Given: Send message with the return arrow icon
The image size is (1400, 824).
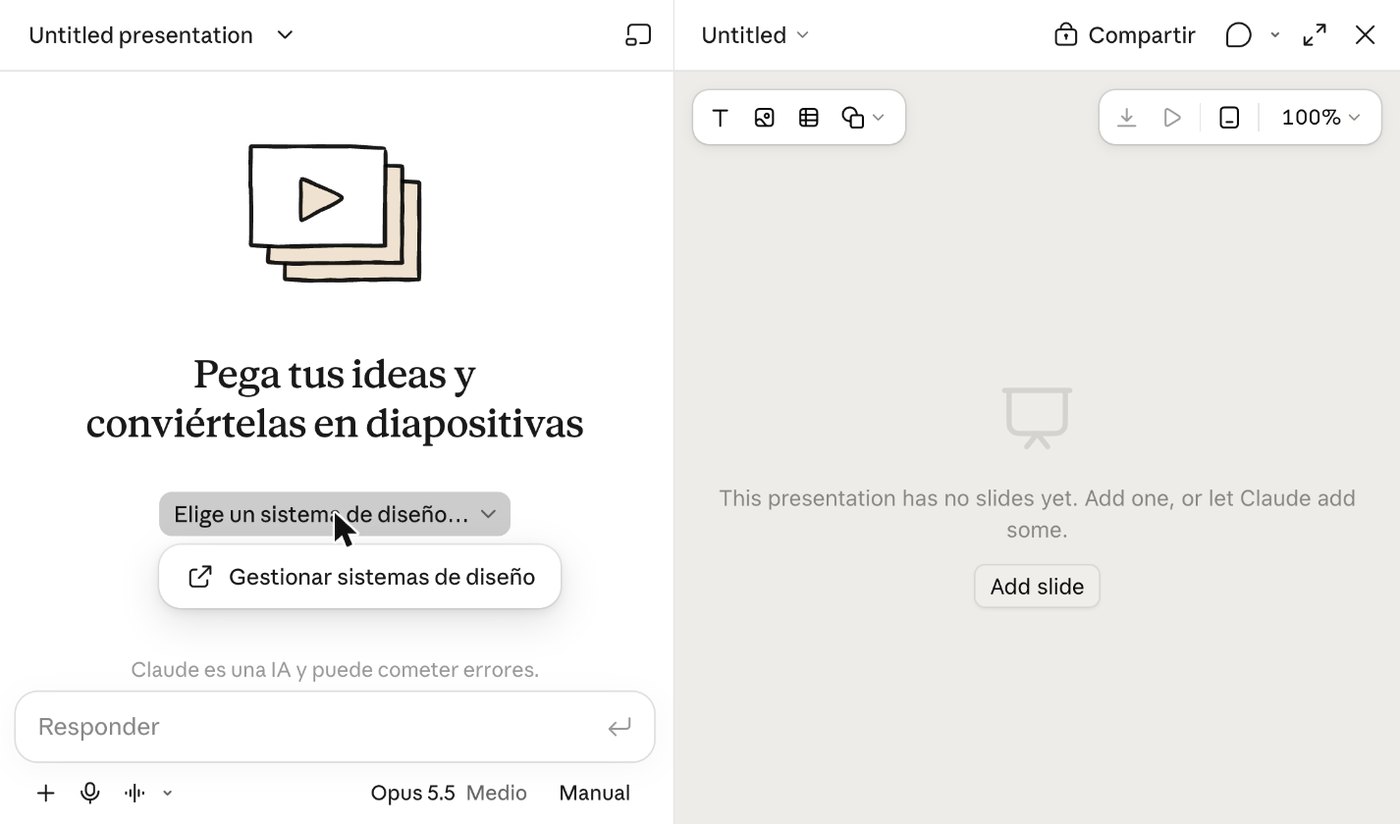Looking at the screenshot, I should click(x=619, y=727).
